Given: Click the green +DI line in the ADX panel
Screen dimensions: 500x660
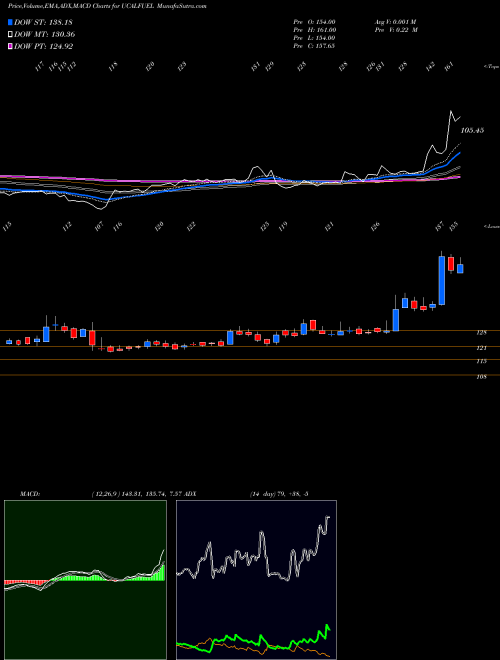Looking at the screenshot, I should point(253,641).
